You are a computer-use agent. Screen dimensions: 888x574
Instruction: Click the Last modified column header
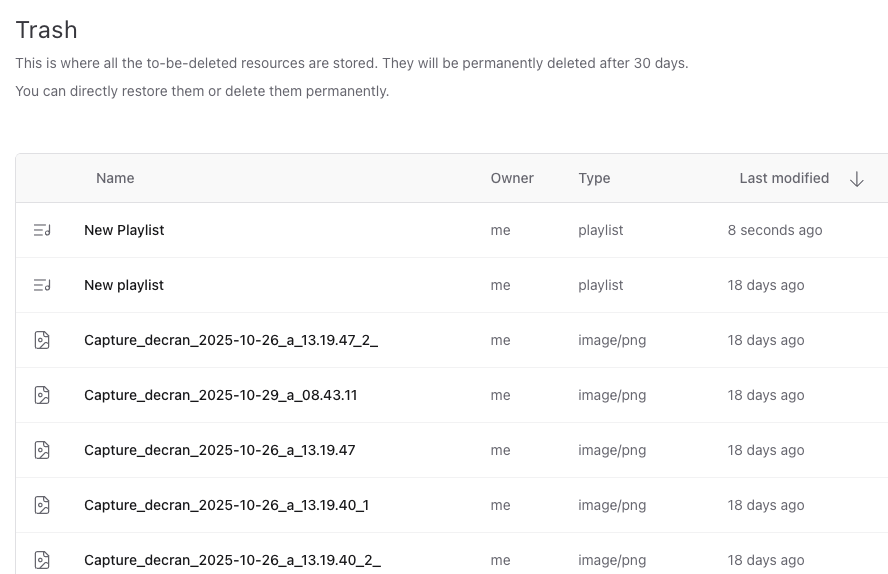[784, 178]
